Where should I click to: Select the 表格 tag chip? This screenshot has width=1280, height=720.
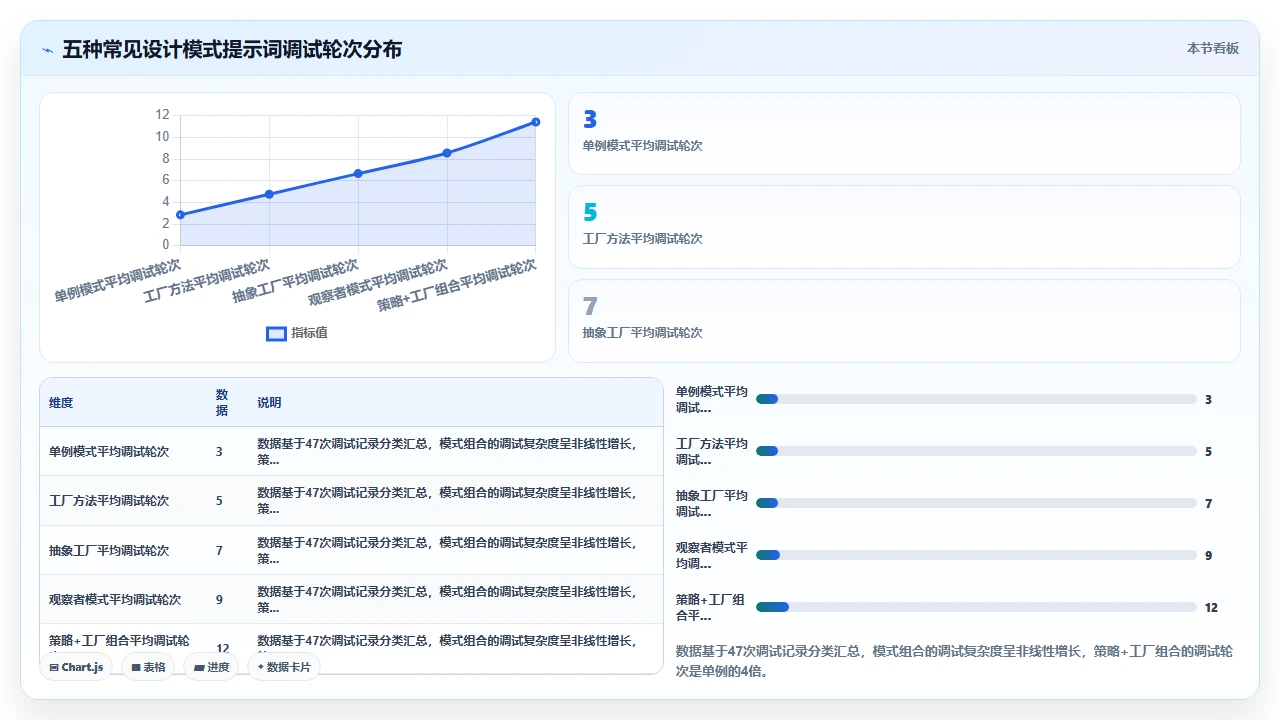(148, 667)
